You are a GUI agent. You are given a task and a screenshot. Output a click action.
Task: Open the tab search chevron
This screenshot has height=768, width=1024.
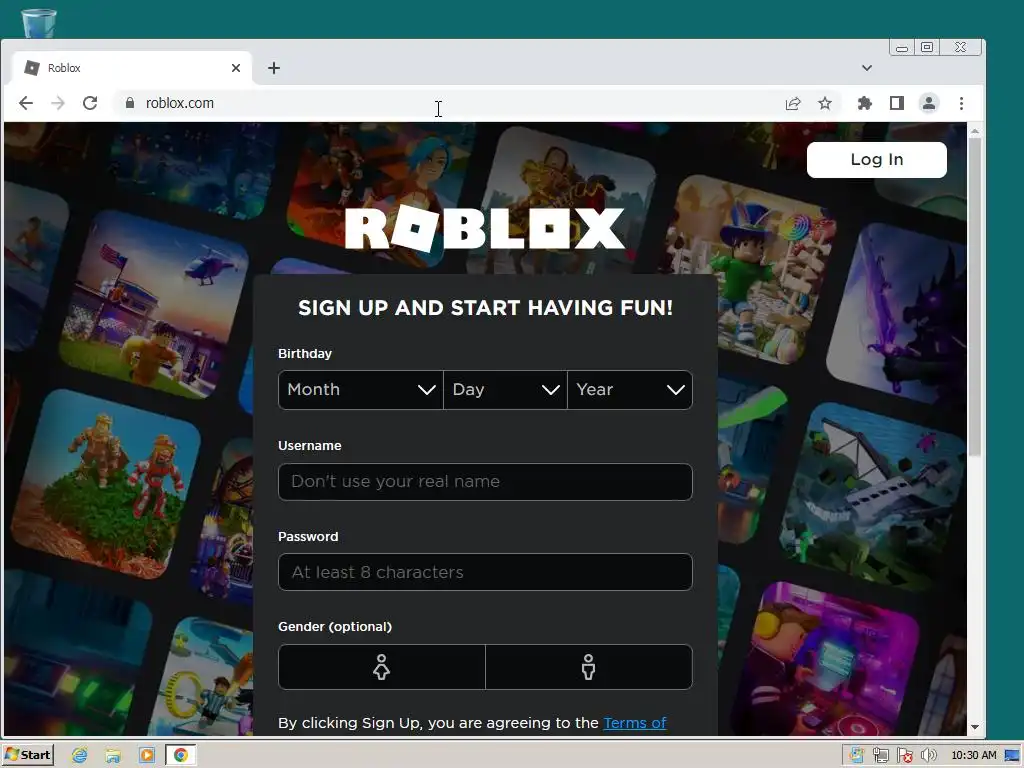point(867,68)
